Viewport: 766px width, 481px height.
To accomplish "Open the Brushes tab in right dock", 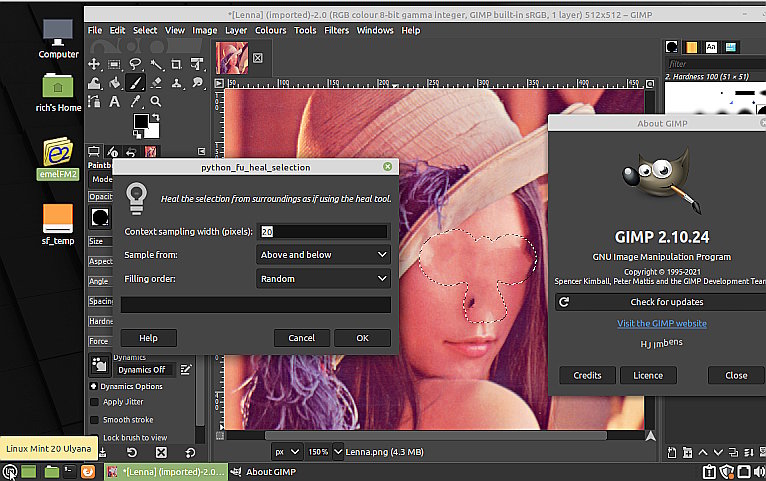I will (672, 47).
